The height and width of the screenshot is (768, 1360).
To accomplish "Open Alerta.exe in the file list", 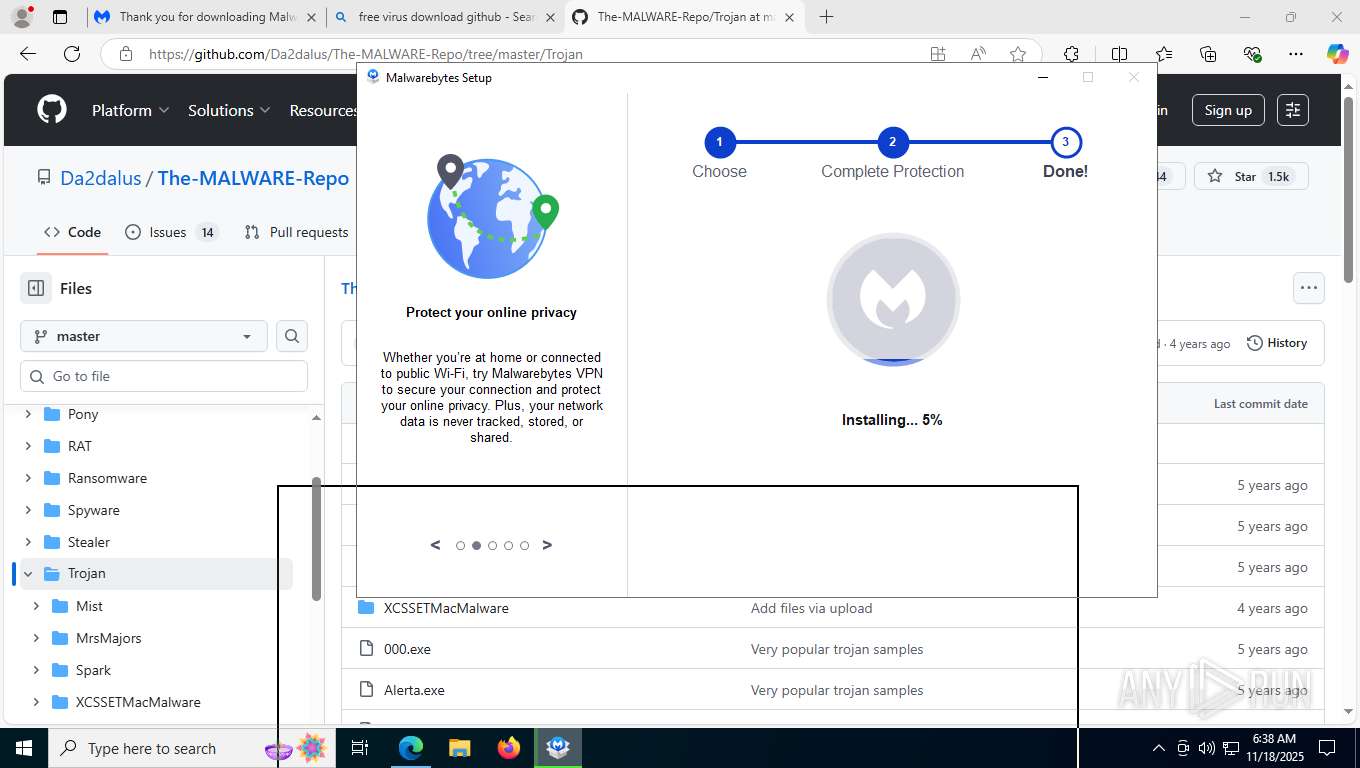I will pos(414,690).
